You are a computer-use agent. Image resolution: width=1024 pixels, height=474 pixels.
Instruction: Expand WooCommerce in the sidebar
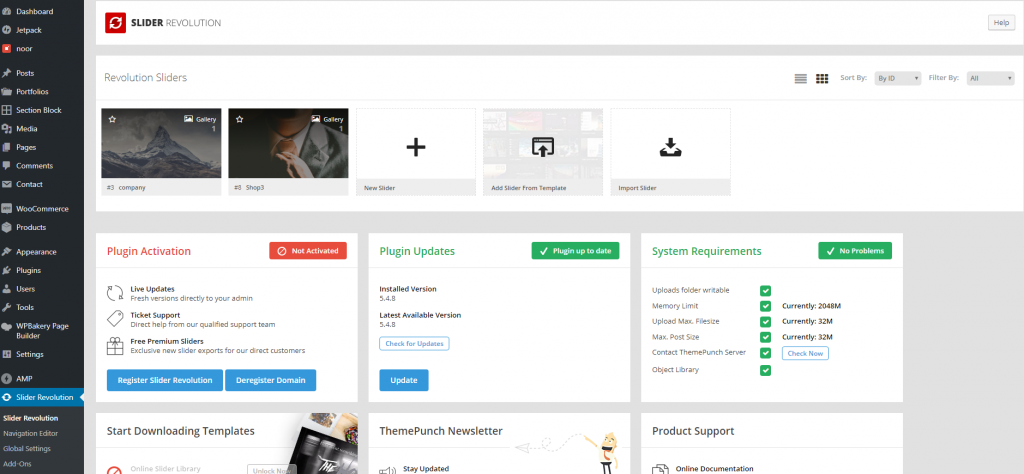(x=42, y=209)
